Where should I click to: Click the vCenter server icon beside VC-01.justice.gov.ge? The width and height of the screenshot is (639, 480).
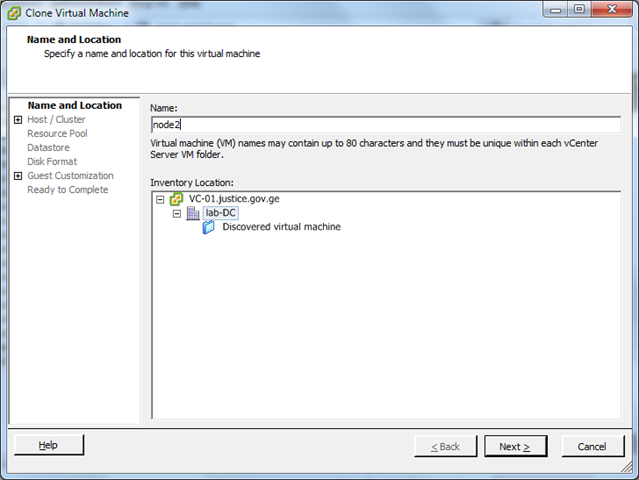[176, 199]
